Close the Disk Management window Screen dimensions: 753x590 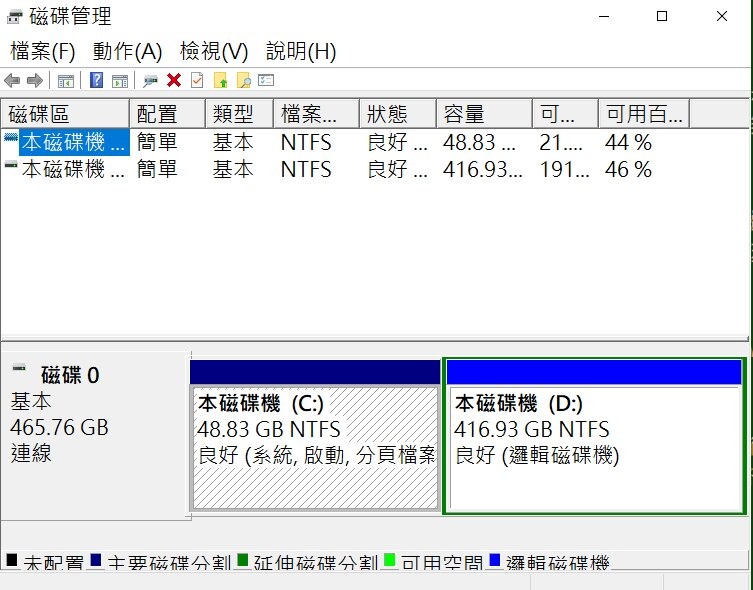[722, 16]
